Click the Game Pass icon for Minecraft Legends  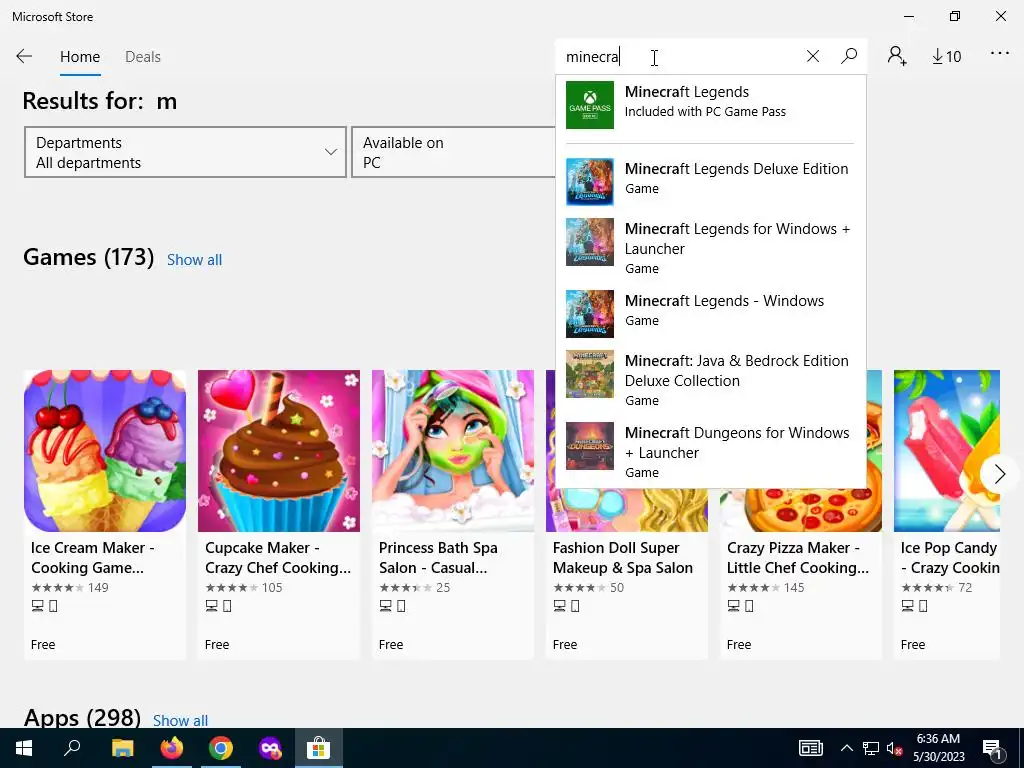[x=590, y=104]
